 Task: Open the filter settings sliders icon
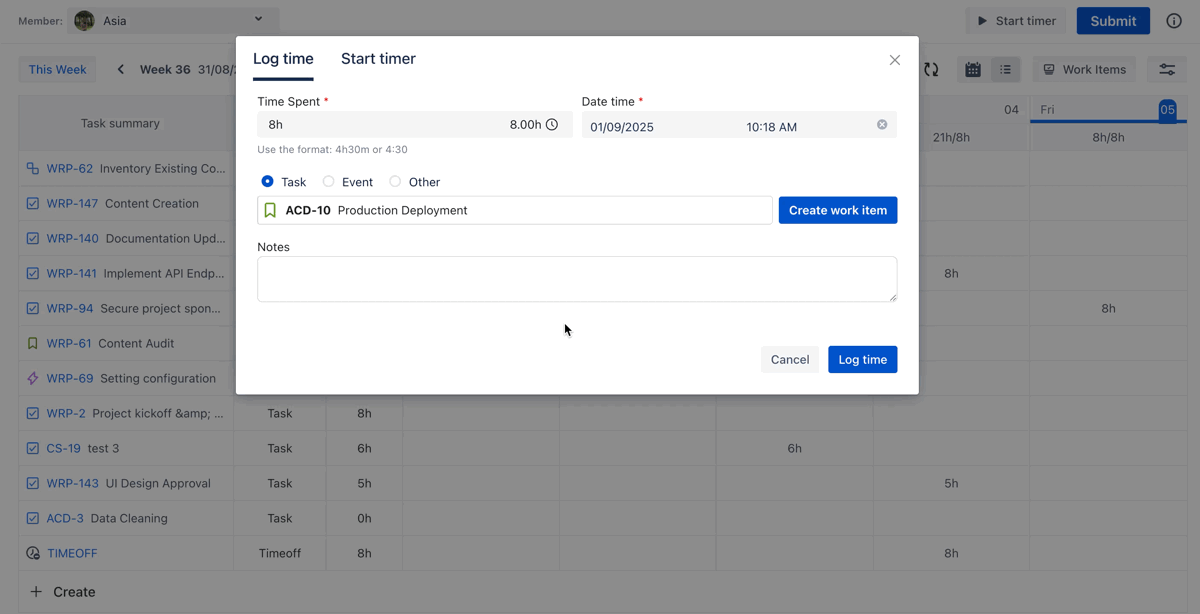tap(1167, 70)
